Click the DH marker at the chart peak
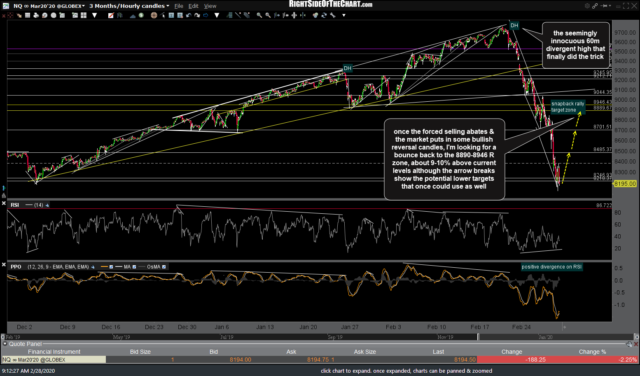The width and height of the screenshot is (640, 376). click(x=514, y=25)
